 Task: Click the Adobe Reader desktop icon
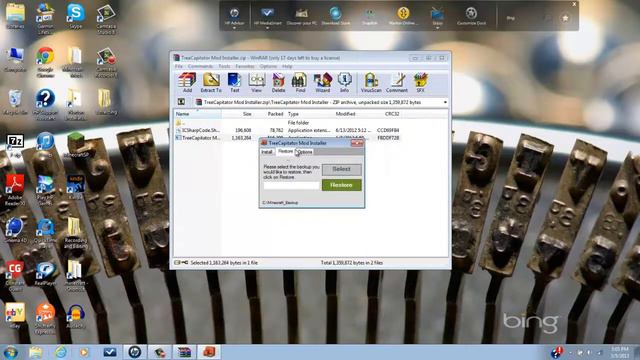(x=15, y=190)
